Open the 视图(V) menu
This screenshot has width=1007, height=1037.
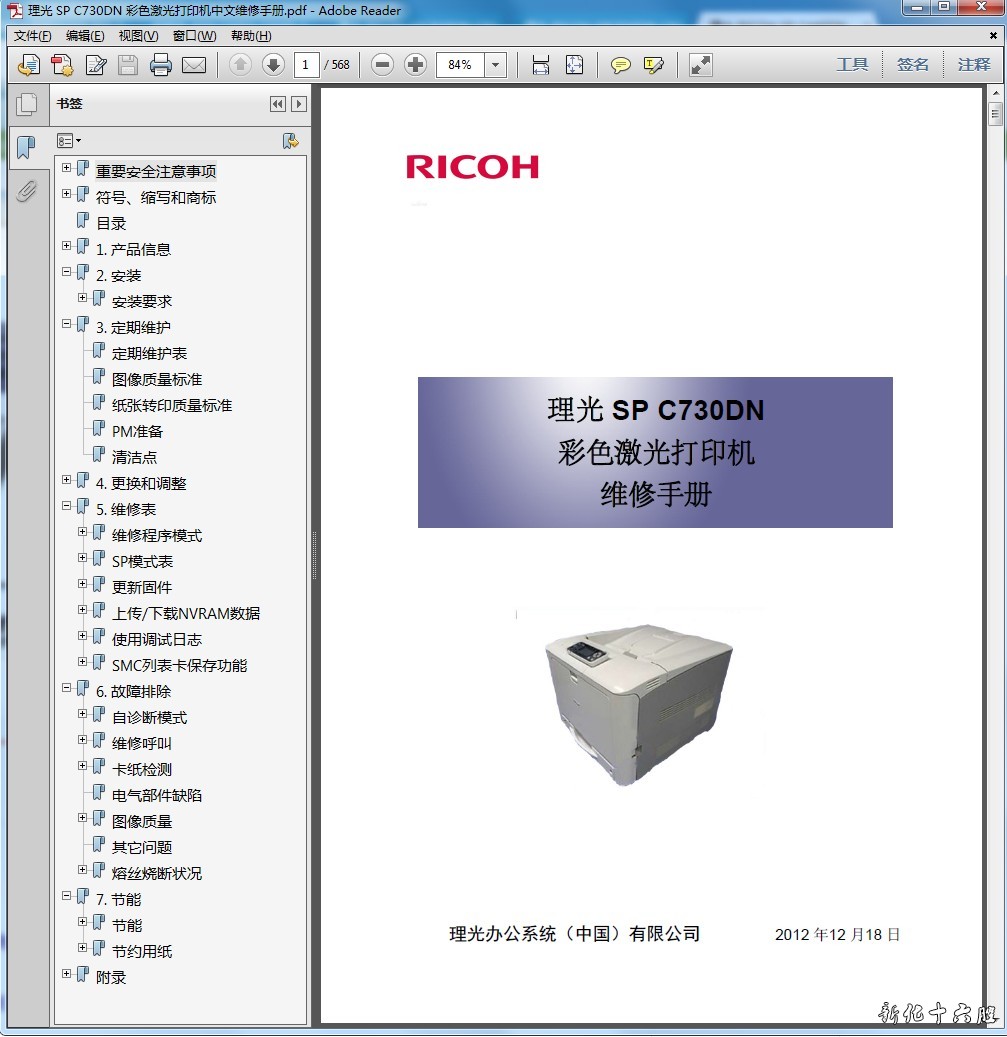point(138,36)
